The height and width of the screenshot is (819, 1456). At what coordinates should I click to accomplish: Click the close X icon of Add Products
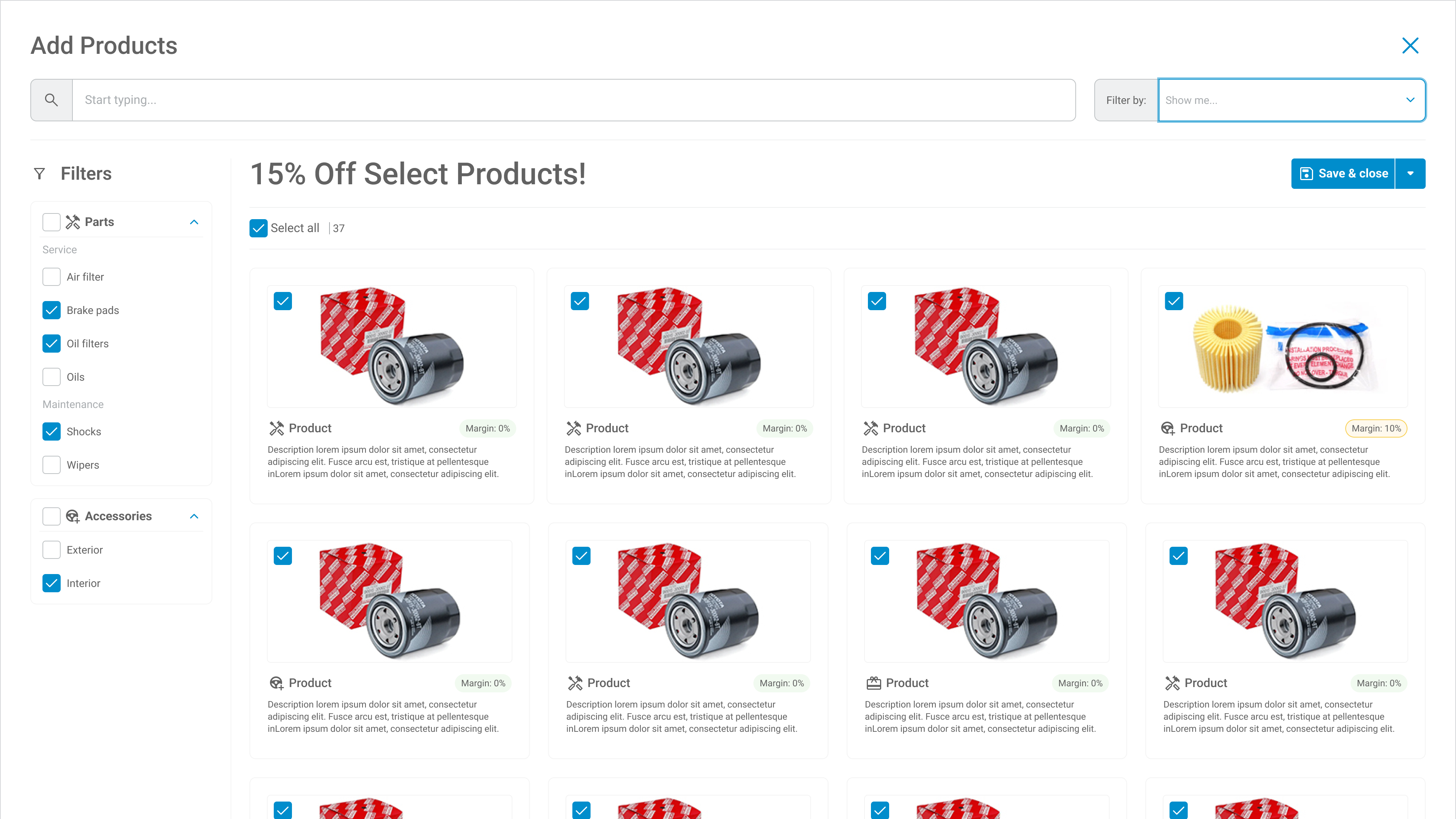pyautogui.click(x=1410, y=46)
